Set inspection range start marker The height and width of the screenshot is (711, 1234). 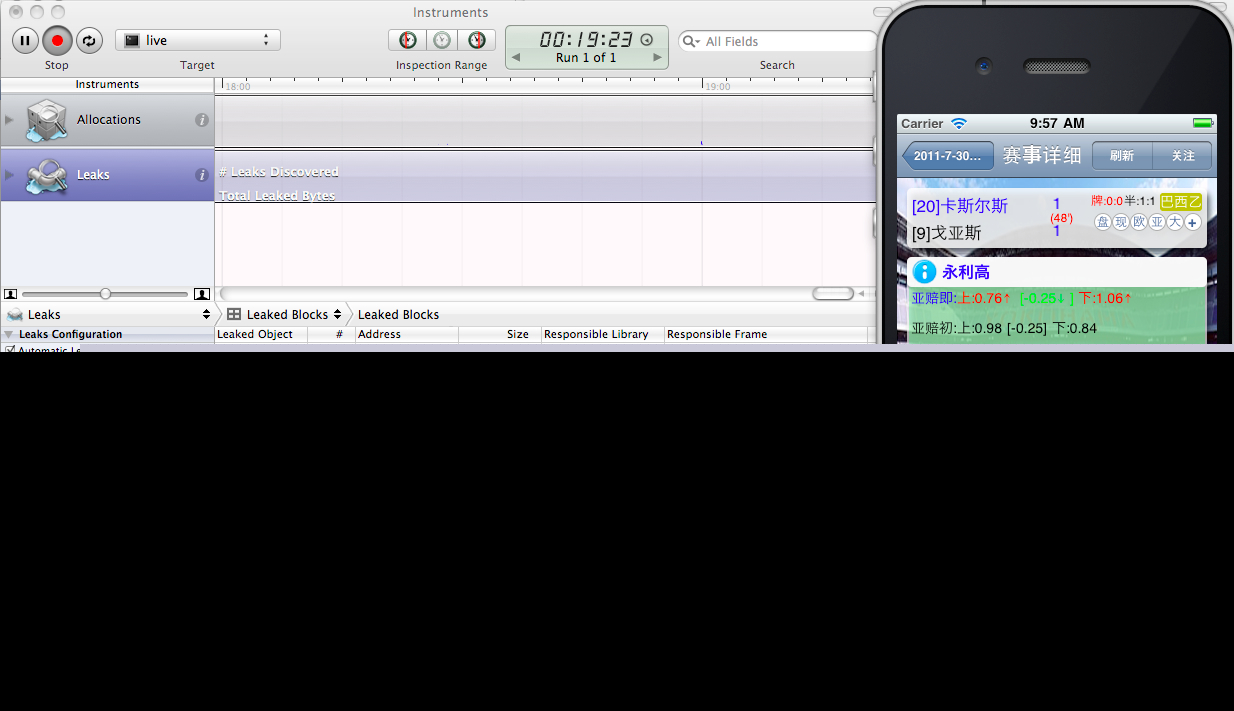(x=408, y=40)
